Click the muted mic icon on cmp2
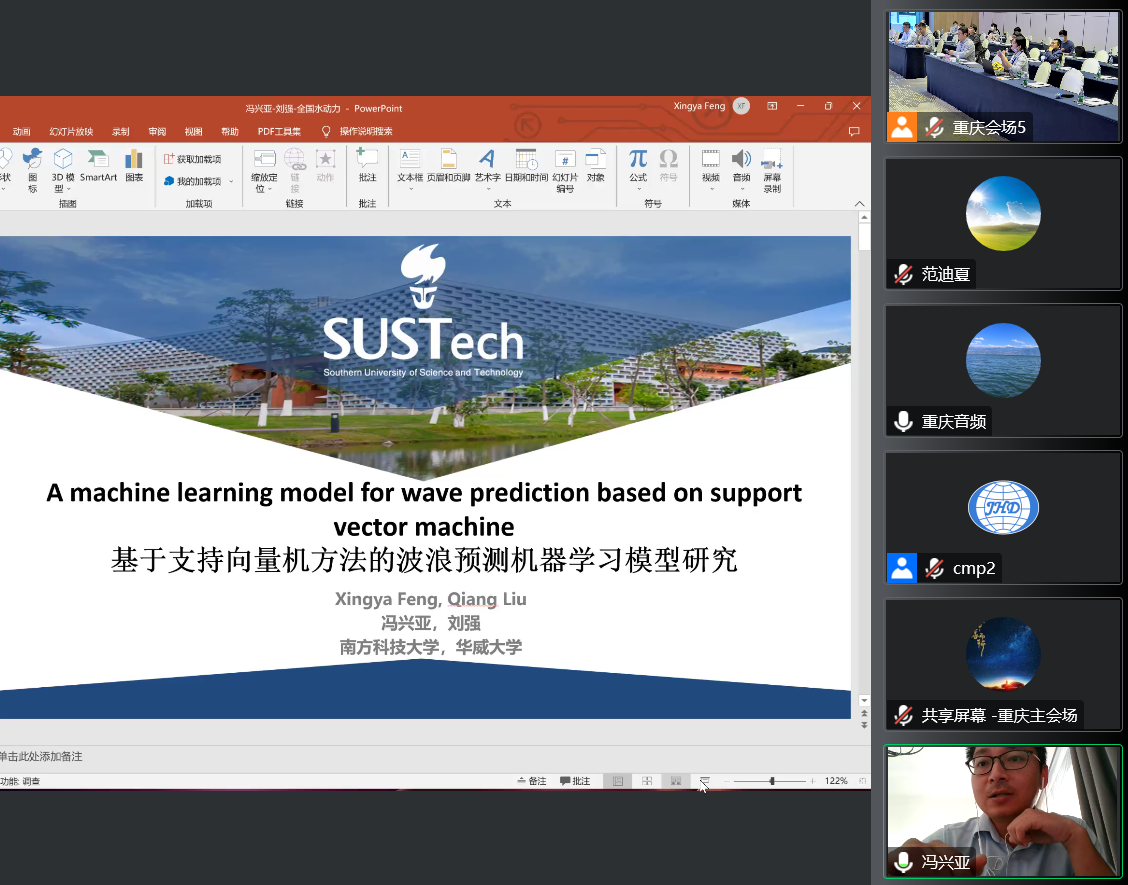 tap(934, 568)
